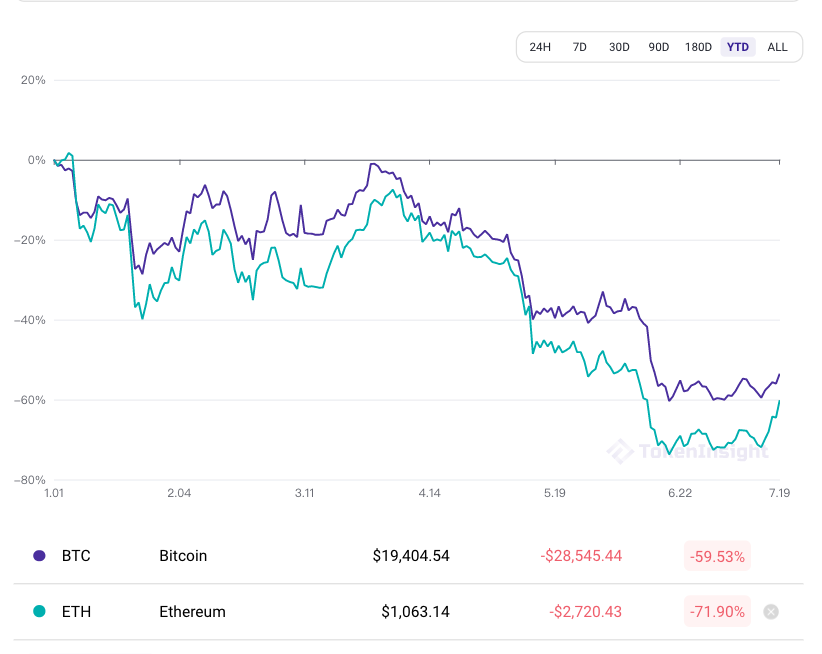Click the 1.01 date axis label
This screenshot has width=822, height=654.
[54, 493]
